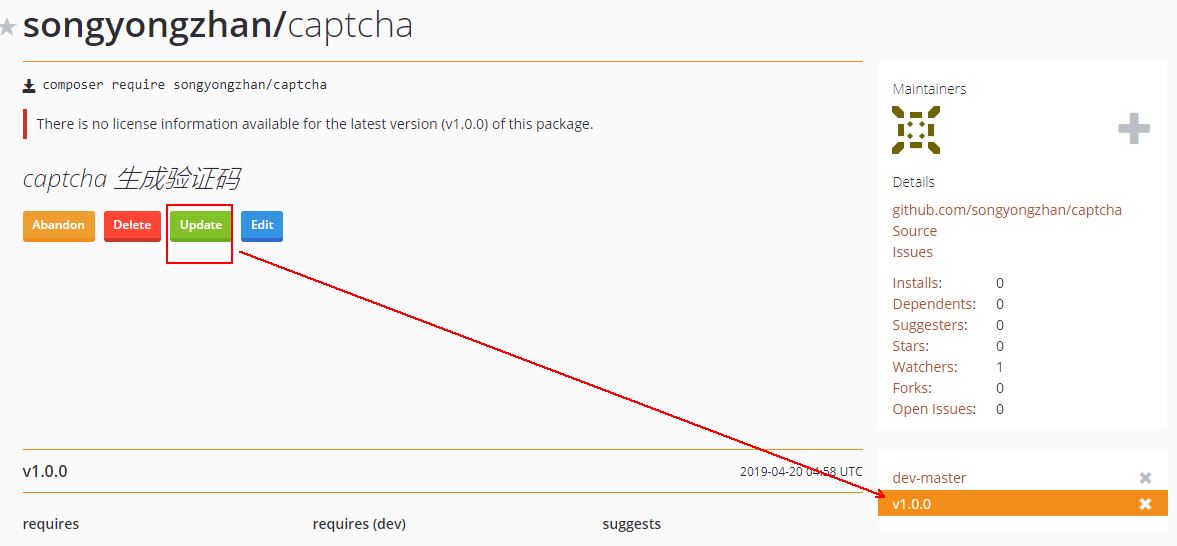
Task: Open the github.com/songyongzhan/captcha link
Action: [1007, 210]
